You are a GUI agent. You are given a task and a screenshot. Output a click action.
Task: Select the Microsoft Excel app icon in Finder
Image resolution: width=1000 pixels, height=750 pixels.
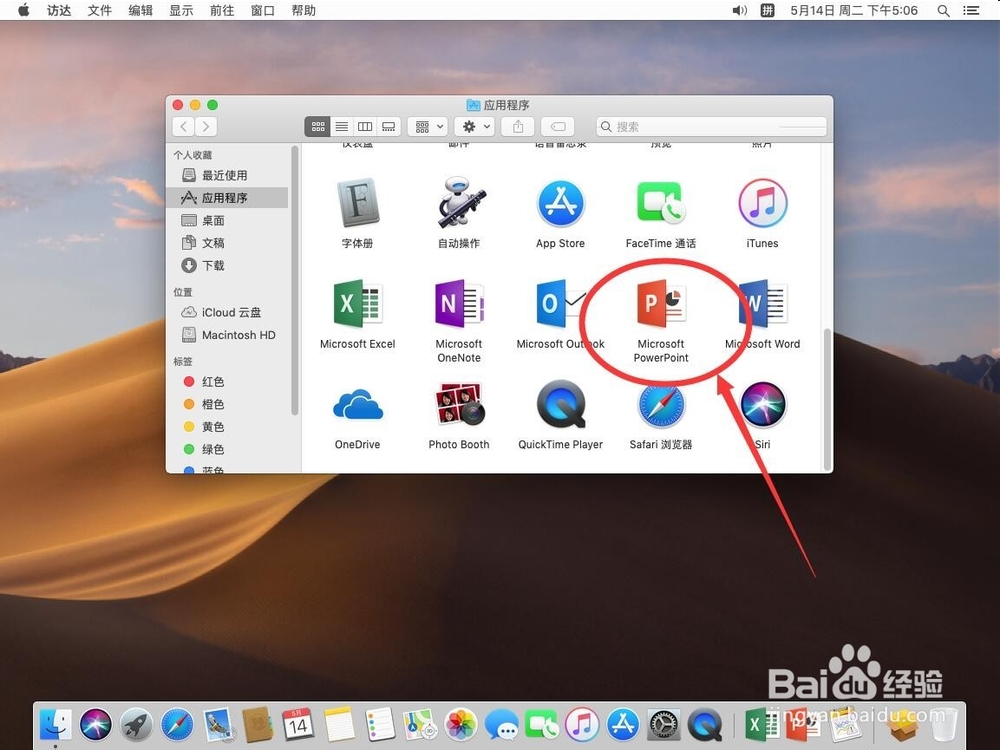pos(358,304)
